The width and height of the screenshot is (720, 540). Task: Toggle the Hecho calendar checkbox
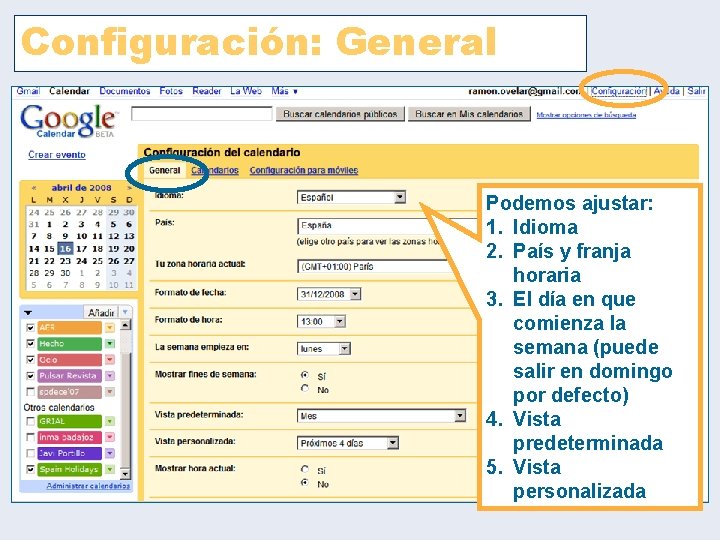click(x=30, y=343)
